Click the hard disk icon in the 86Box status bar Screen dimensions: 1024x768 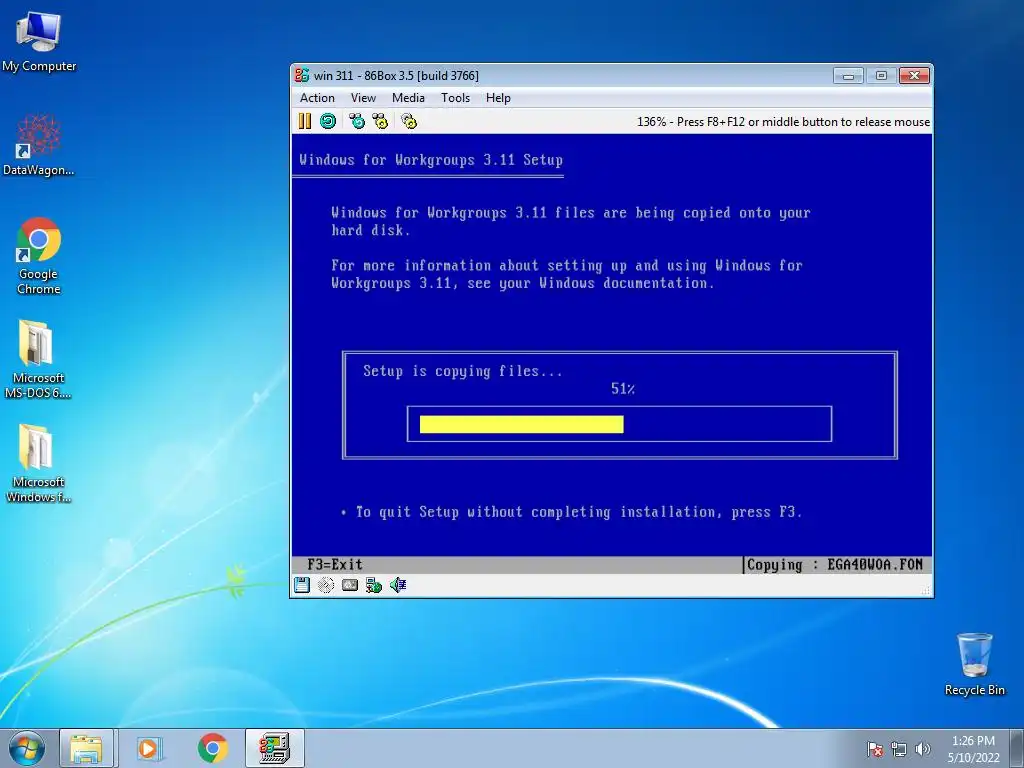pyautogui.click(x=350, y=584)
